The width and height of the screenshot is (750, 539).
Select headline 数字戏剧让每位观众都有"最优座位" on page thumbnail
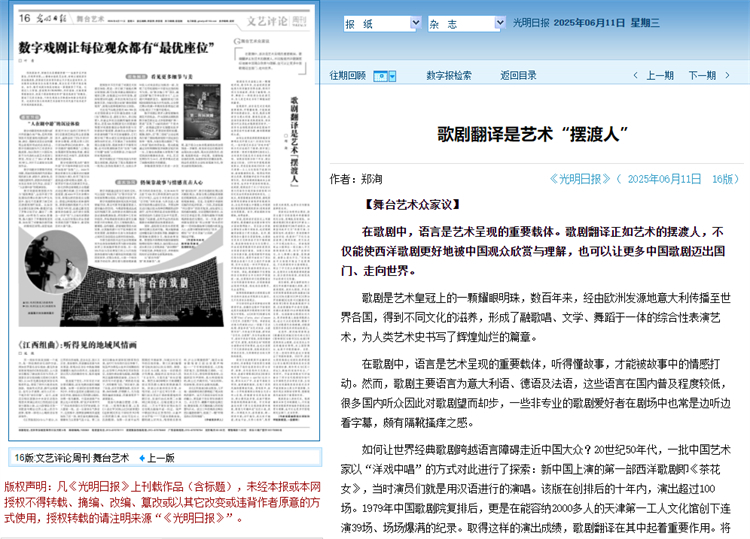[116, 48]
